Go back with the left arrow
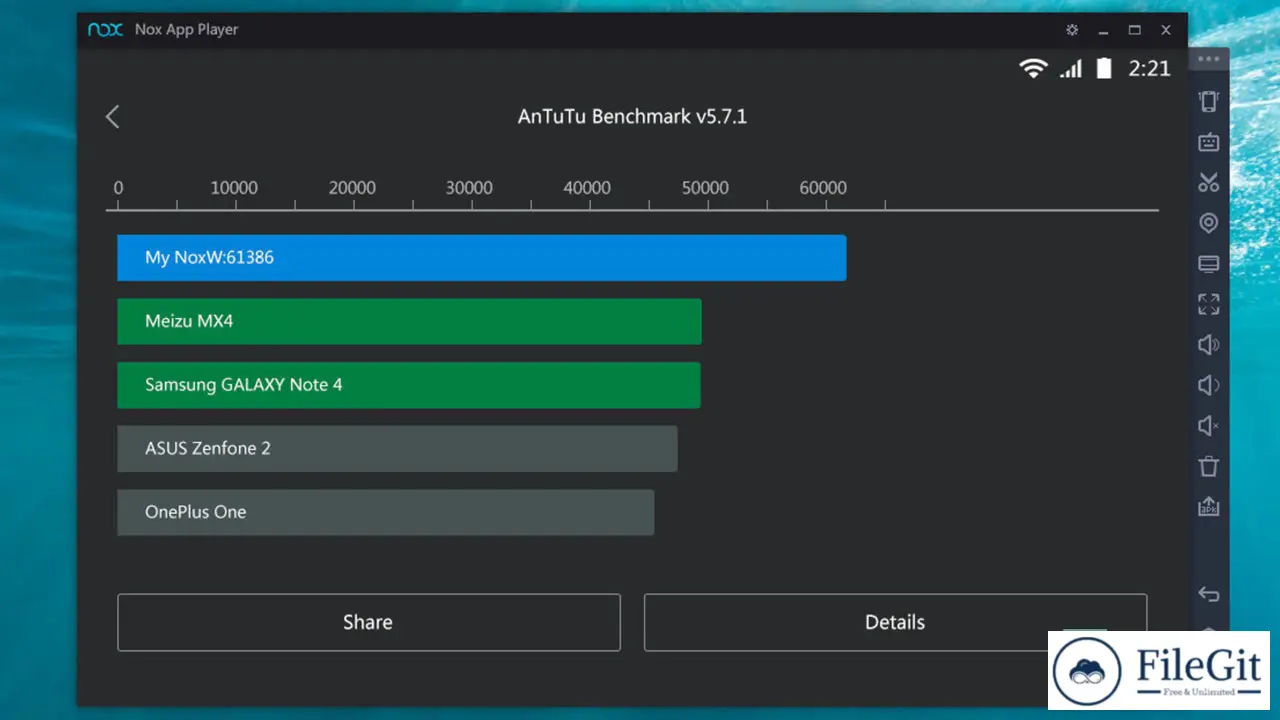The height and width of the screenshot is (720, 1280). (112, 117)
